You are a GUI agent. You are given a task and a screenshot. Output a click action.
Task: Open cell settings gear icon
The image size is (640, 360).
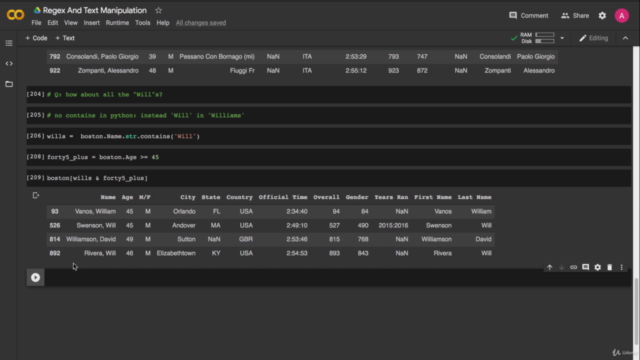point(598,267)
